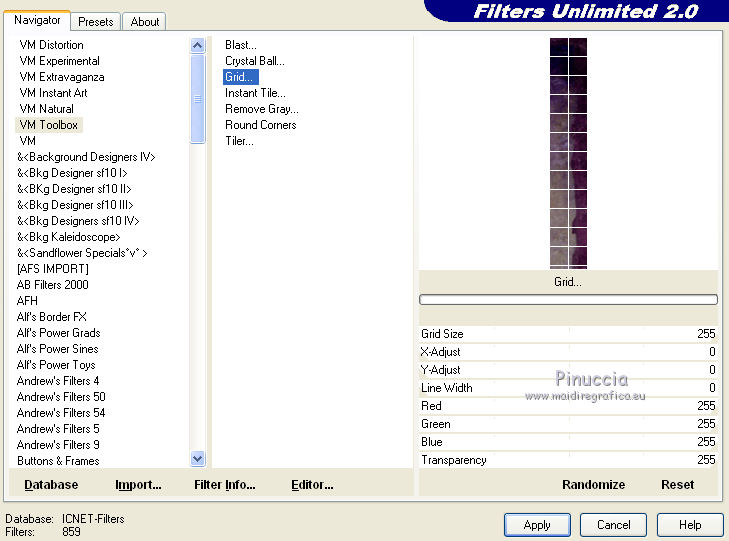This screenshot has width=729, height=541.
Task: Select VM Extravaganza category
Action: [x=62, y=77]
